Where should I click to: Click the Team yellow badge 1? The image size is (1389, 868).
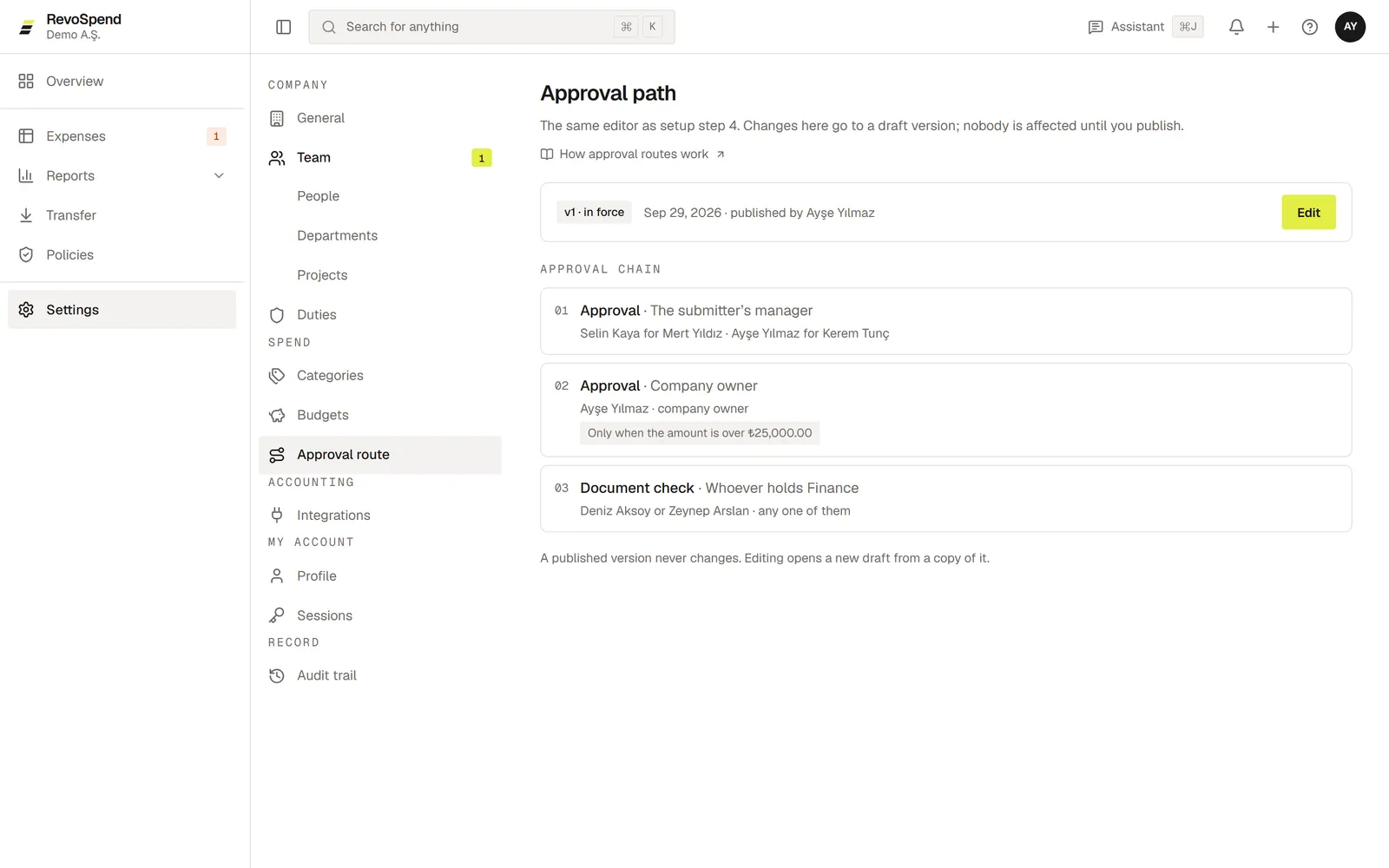482,158
